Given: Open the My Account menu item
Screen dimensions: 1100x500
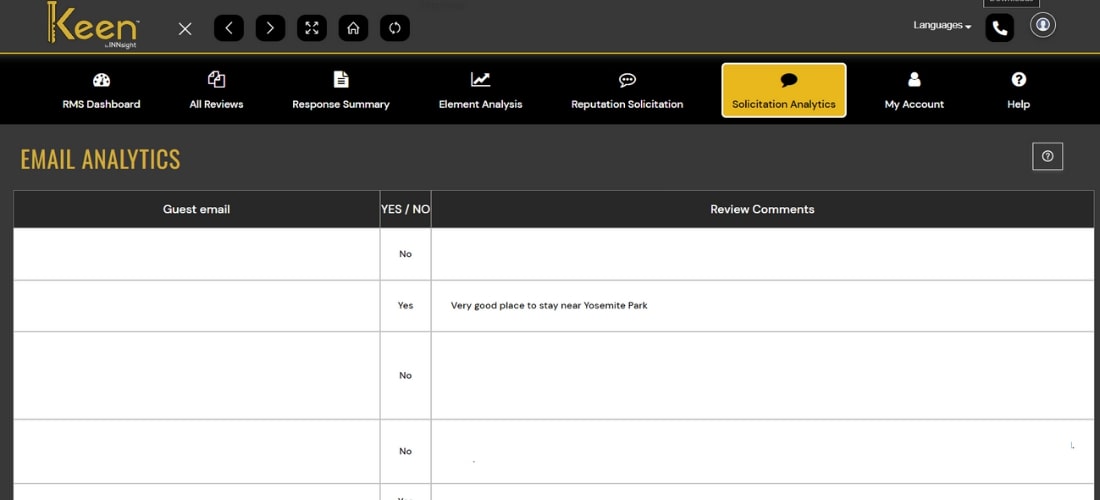Looking at the screenshot, I should pos(914,90).
